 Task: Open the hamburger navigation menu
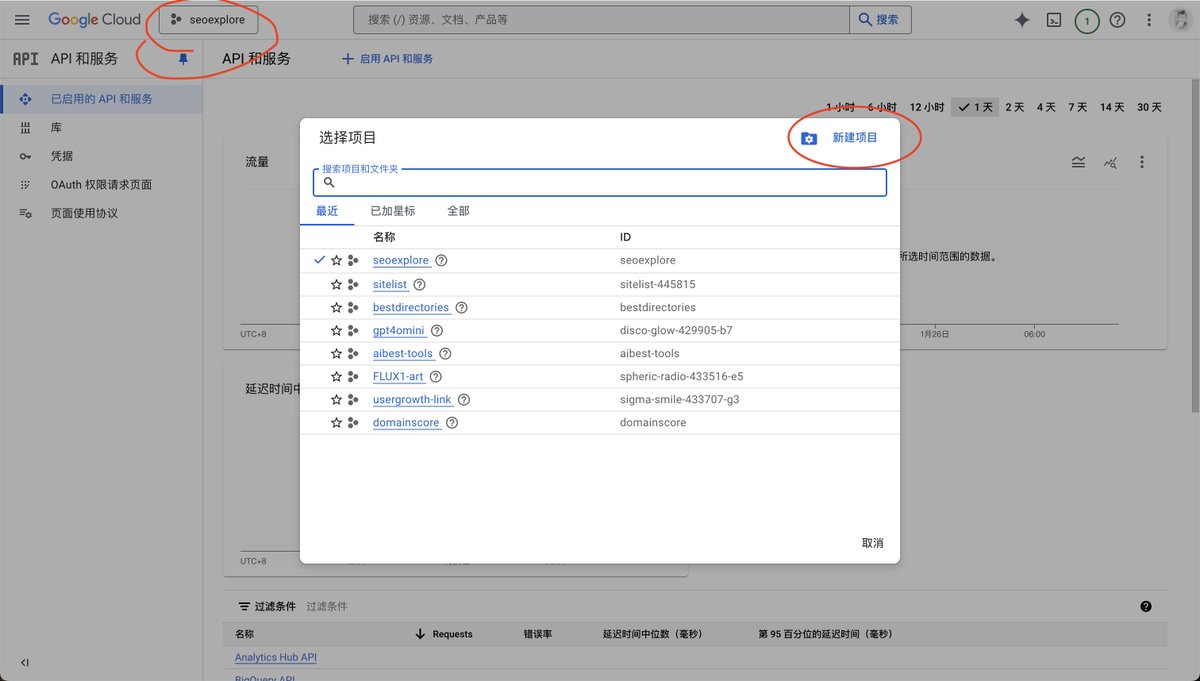point(22,20)
